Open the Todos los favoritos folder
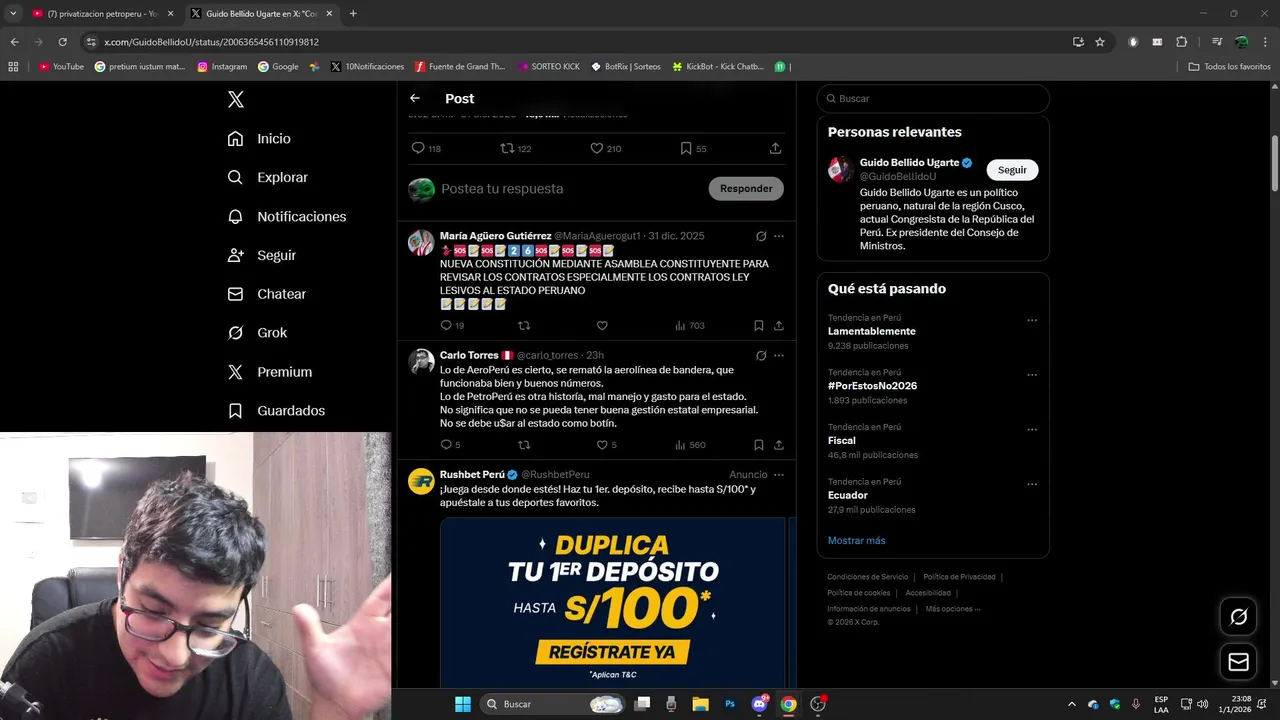 click(x=1230, y=67)
